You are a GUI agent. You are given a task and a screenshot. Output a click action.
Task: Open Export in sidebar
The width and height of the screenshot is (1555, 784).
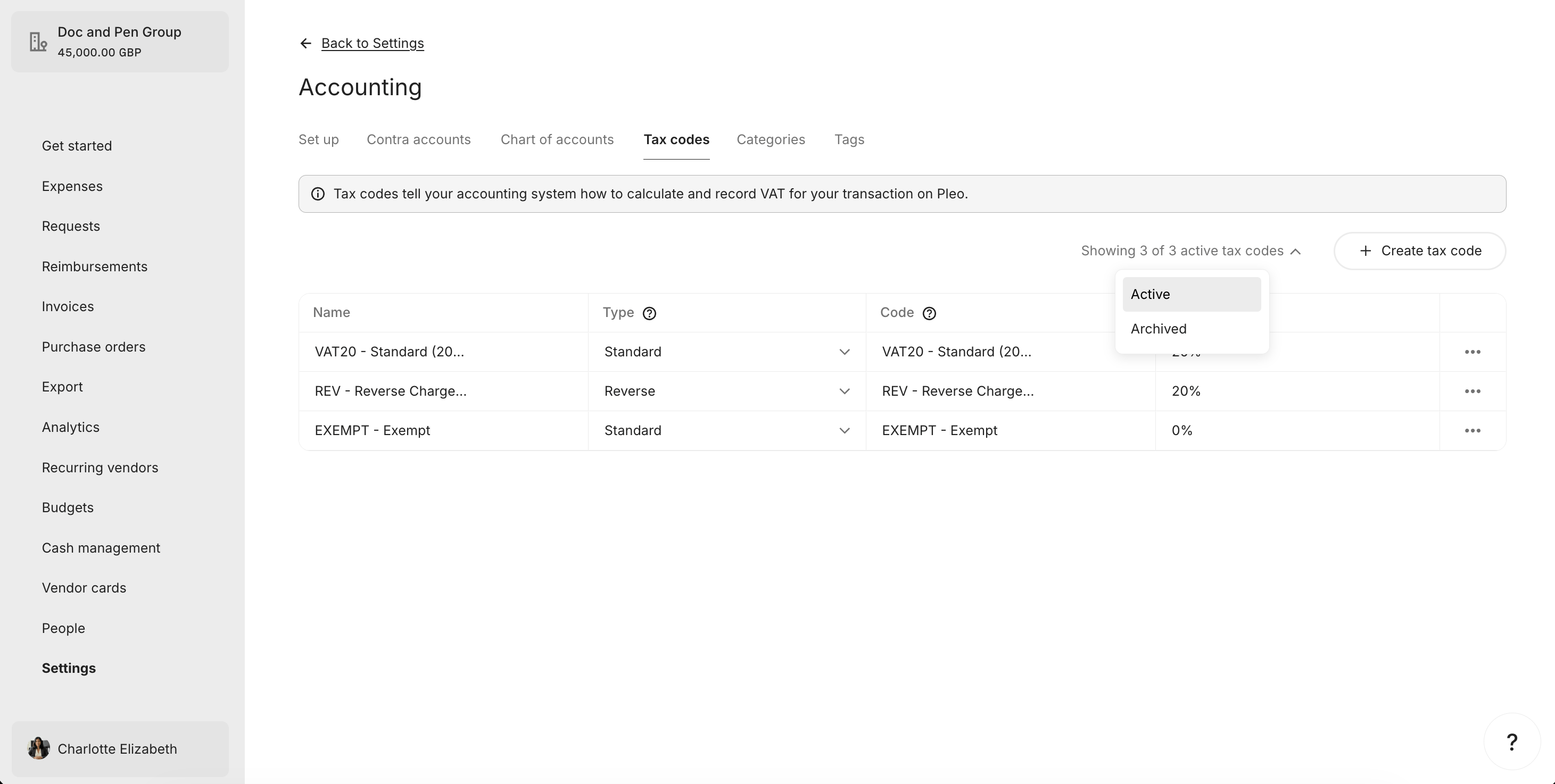pos(62,387)
